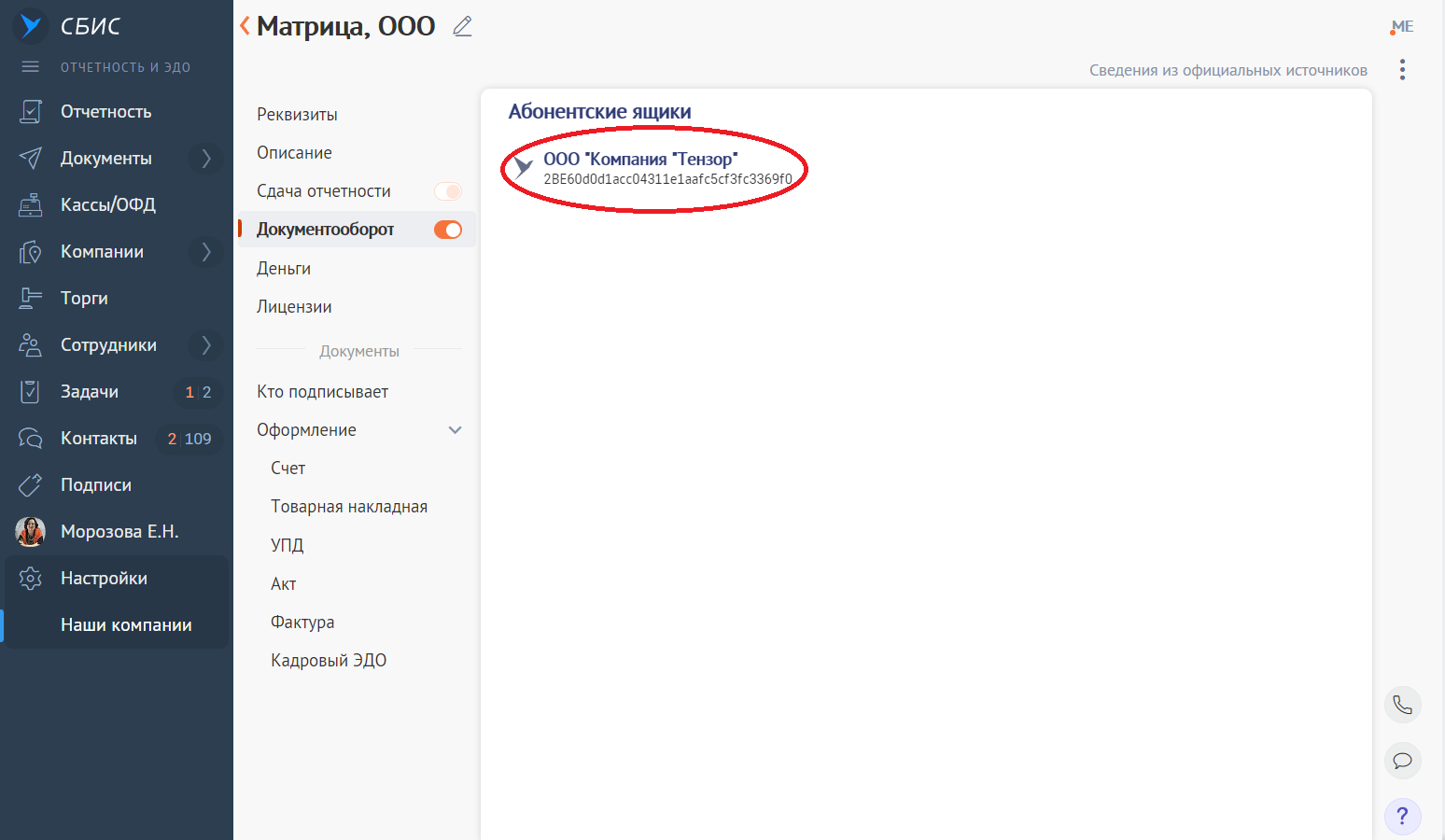Screen dimensions: 1445x840
Task: Click the Контакты chat bubbles icon
Action: tap(31, 438)
